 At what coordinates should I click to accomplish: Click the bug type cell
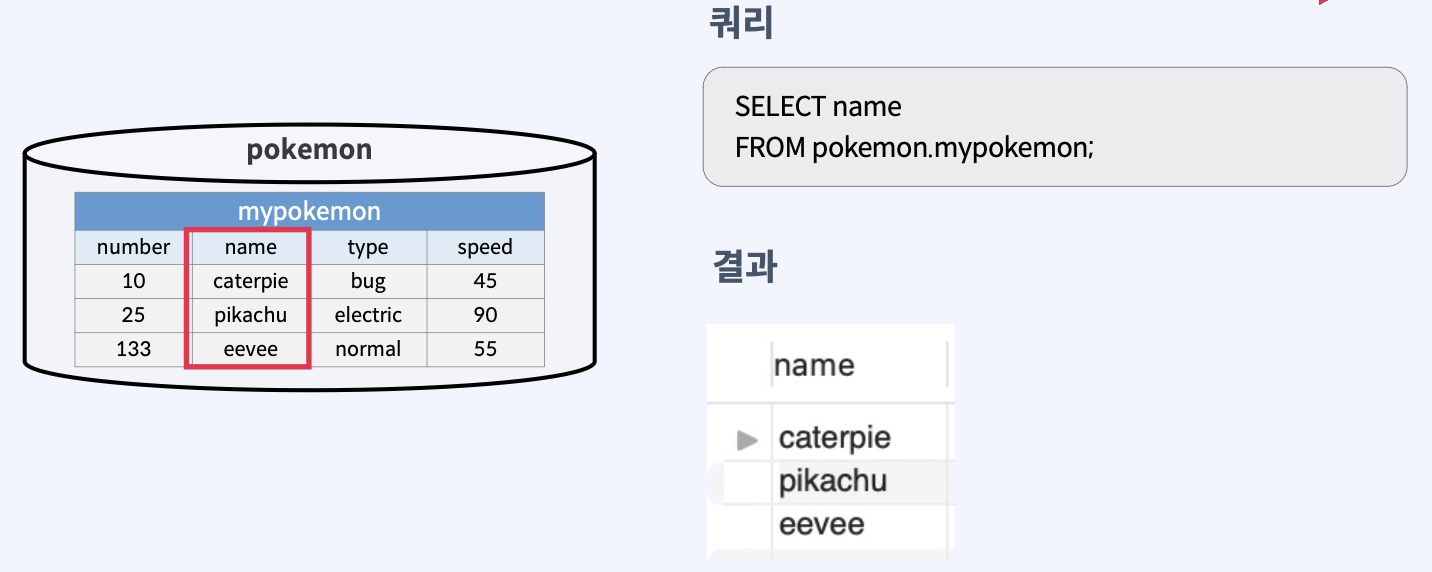tap(367, 281)
